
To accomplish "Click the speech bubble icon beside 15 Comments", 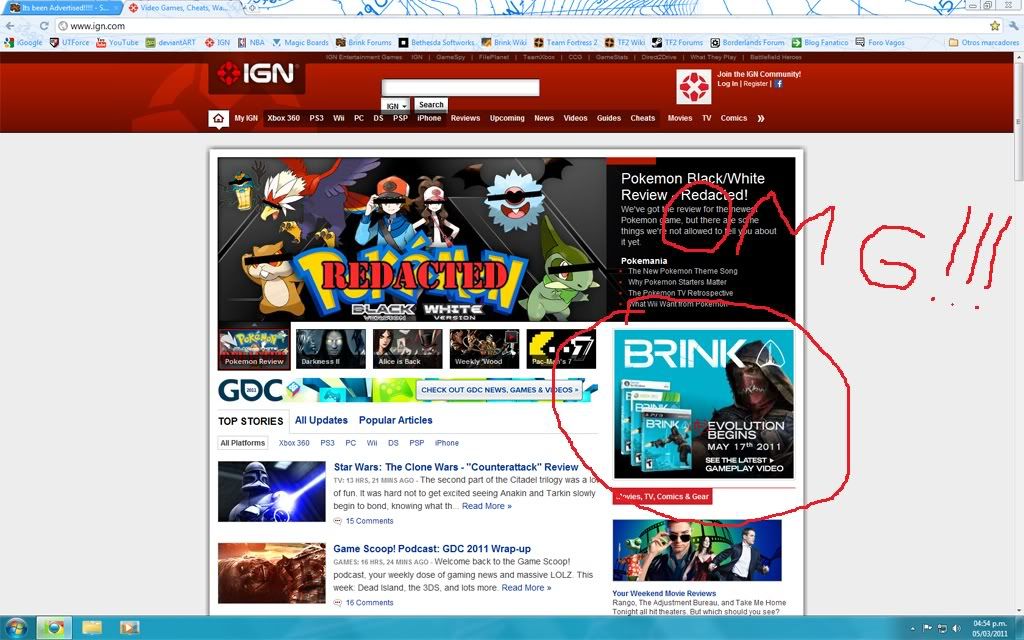I will tap(338, 521).
